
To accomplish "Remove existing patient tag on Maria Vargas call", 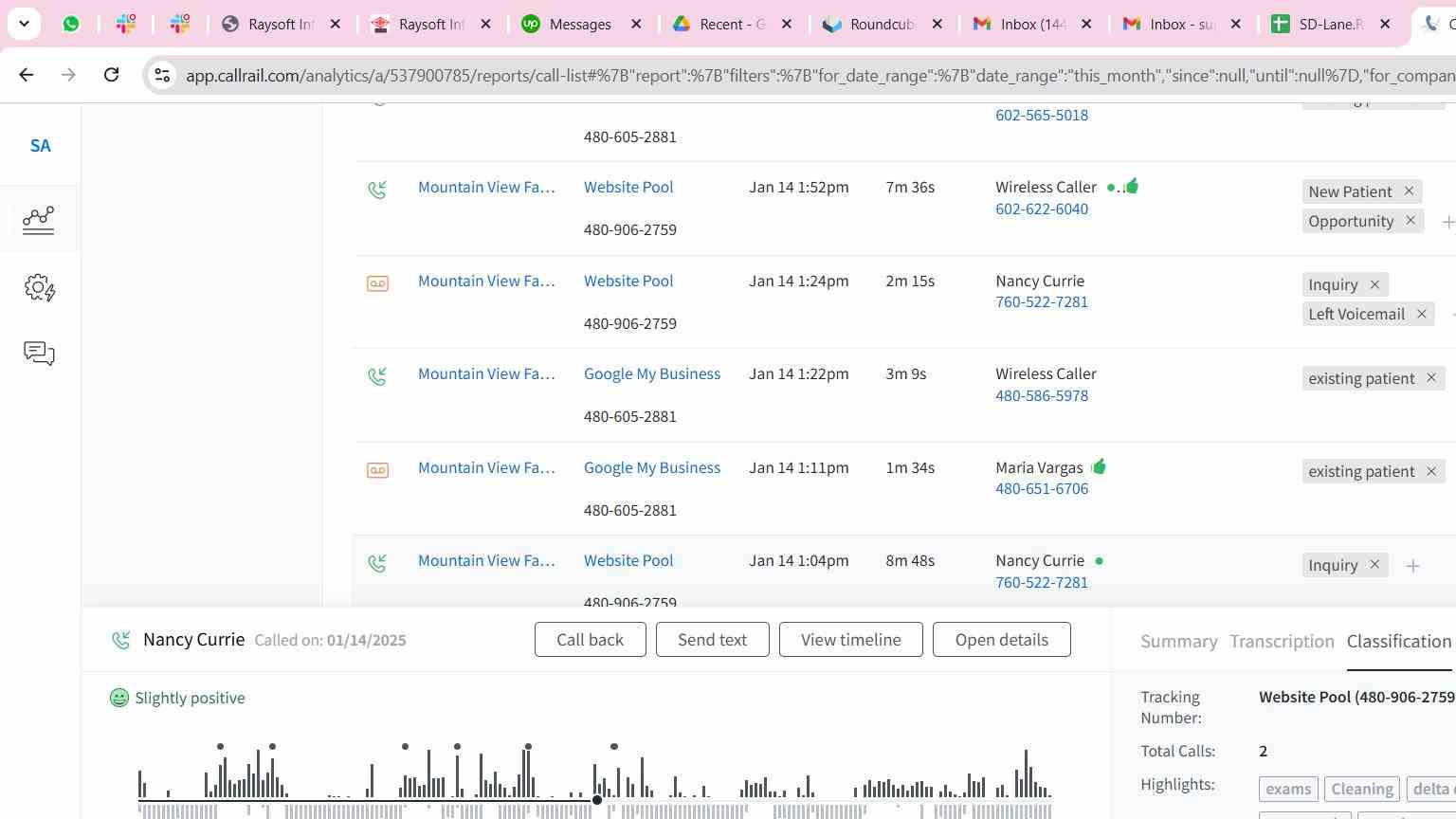I will click(x=1431, y=471).
